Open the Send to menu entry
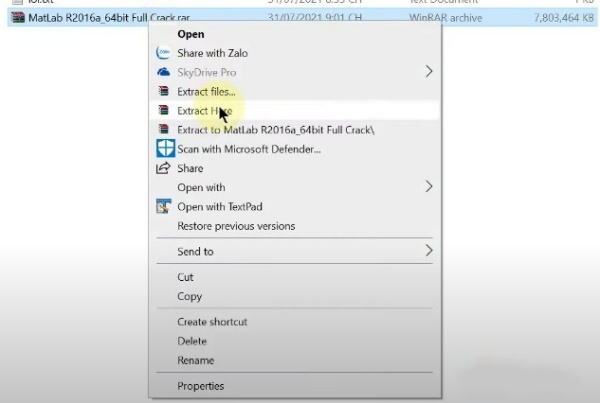The width and height of the screenshot is (600, 403). pyautogui.click(x=195, y=251)
